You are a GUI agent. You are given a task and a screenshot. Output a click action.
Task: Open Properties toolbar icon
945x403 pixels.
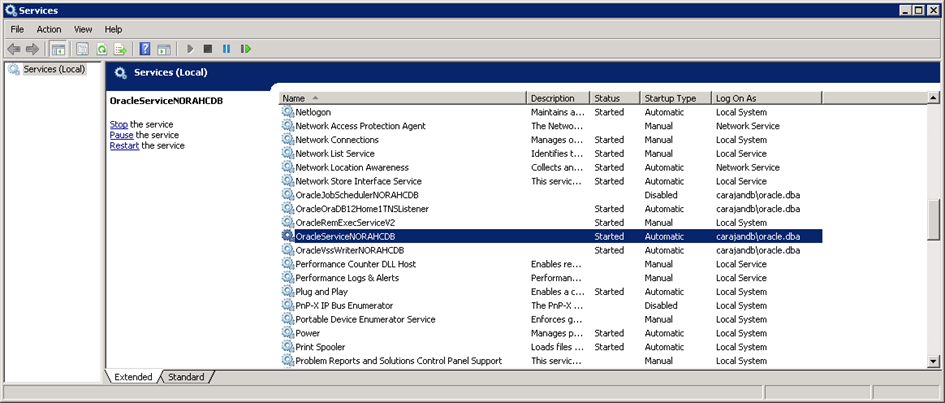click(x=82, y=49)
